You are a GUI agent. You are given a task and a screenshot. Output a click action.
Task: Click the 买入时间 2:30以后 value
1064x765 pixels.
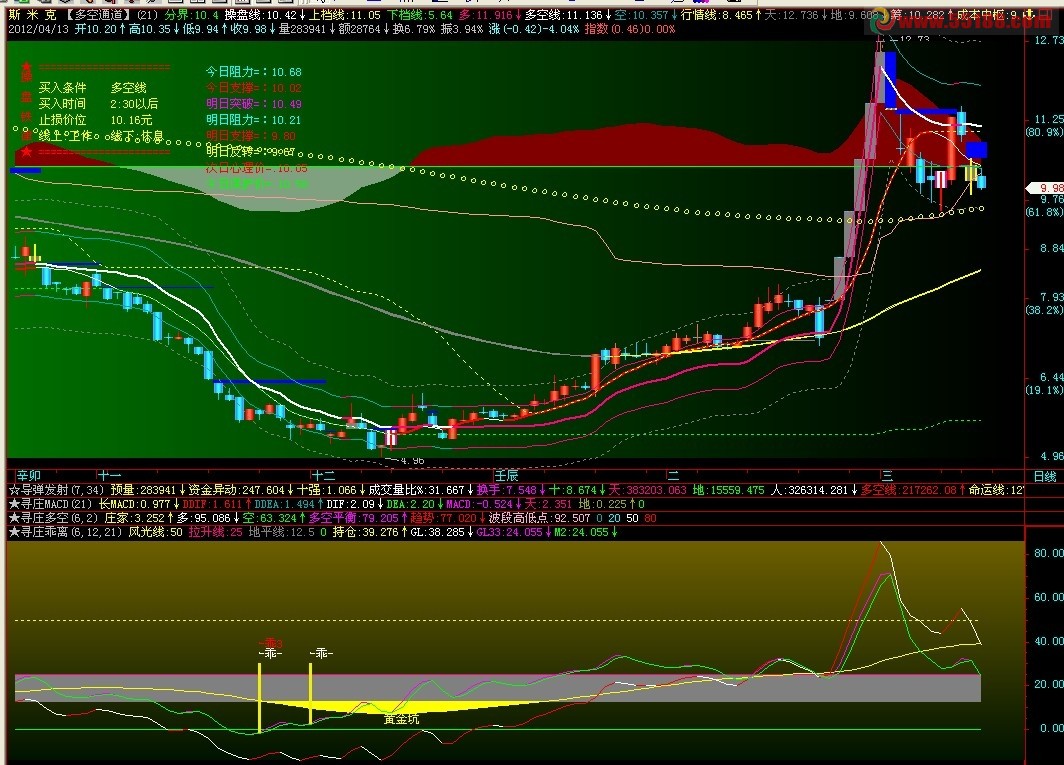click(x=134, y=104)
